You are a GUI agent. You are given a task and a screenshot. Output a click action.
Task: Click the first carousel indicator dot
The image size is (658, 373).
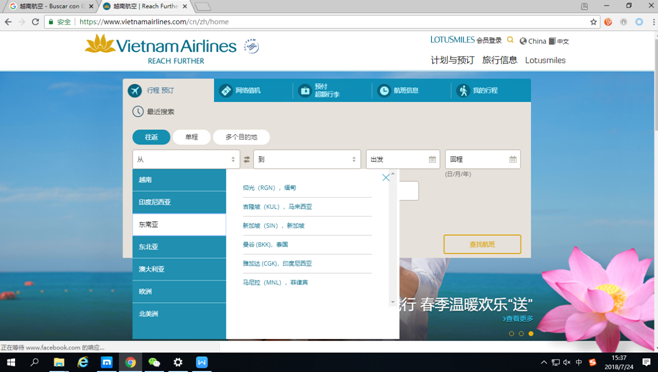click(511, 334)
